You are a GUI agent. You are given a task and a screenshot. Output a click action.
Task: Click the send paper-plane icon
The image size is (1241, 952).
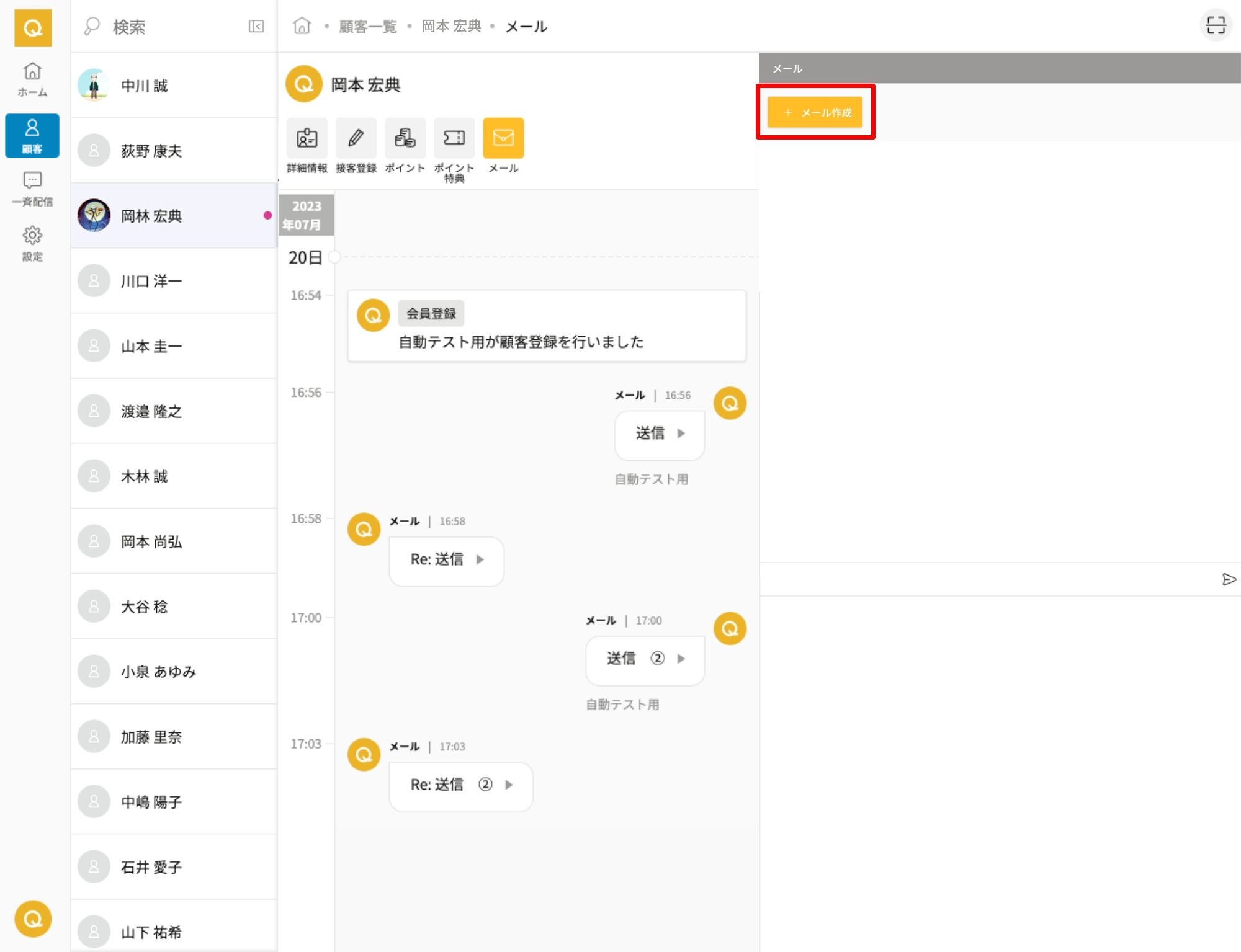click(1228, 579)
